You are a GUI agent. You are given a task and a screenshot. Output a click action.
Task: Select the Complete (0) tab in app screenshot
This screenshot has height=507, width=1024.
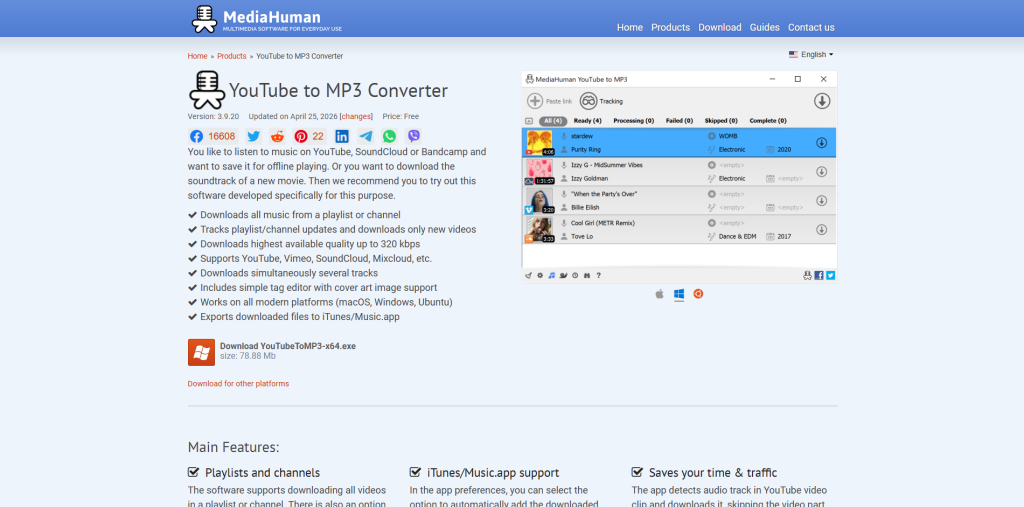coord(768,121)
